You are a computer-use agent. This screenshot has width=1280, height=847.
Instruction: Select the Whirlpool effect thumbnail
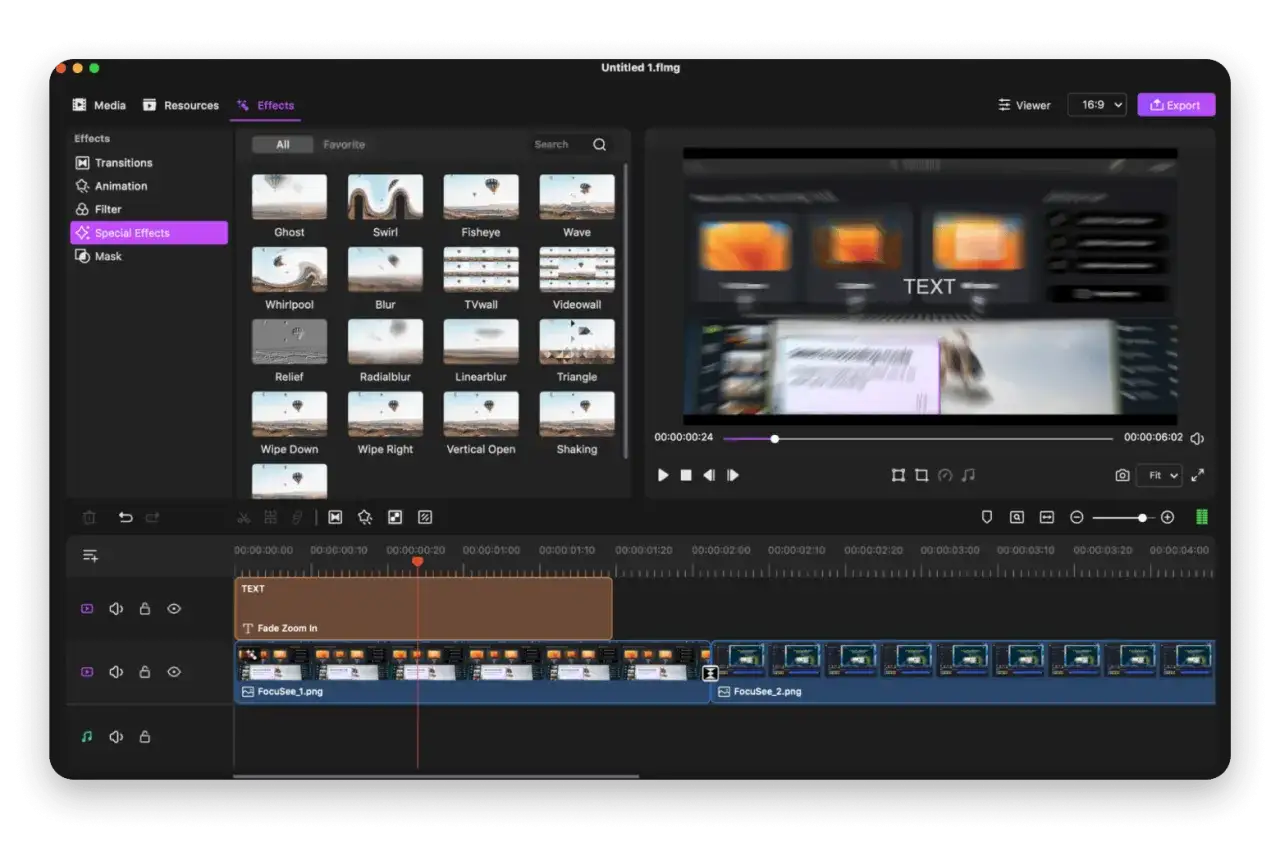289,270
